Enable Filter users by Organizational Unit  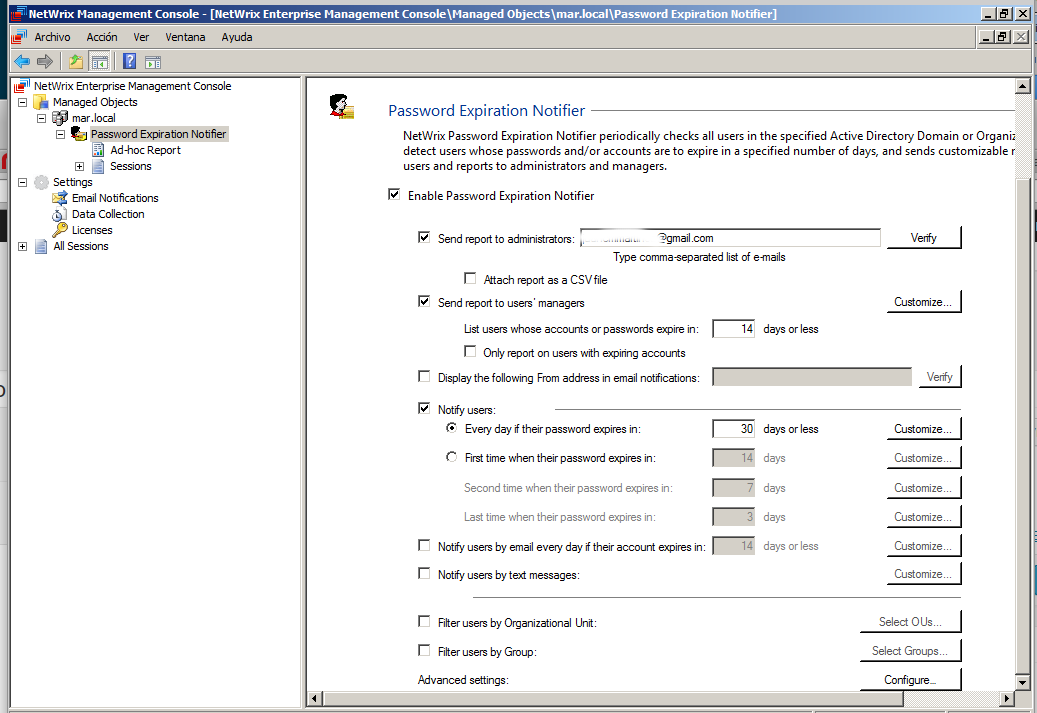(x=424, y=622)
